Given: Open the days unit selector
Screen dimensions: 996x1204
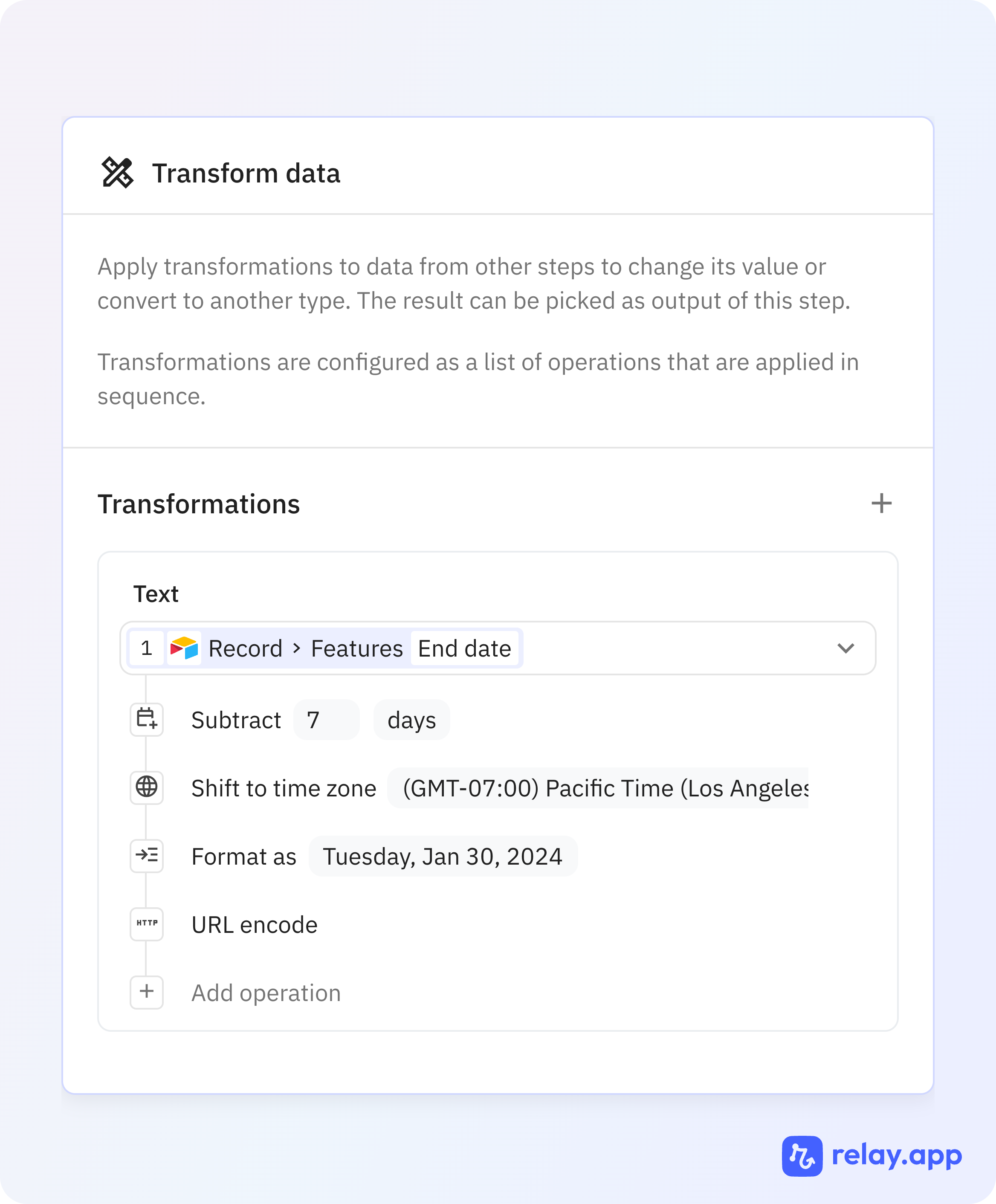Looking at the screenshot, I should pos(411,720).
